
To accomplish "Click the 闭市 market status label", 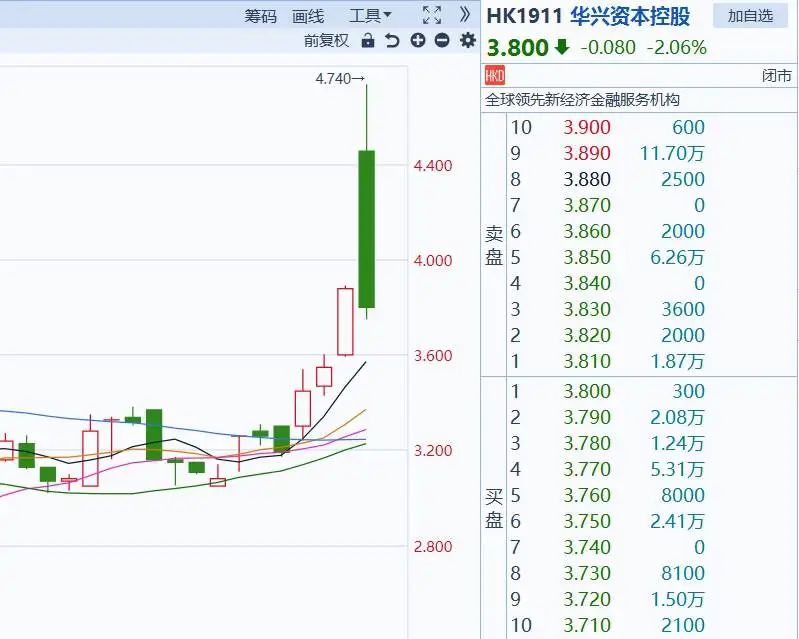I will (x=776, y=76).
